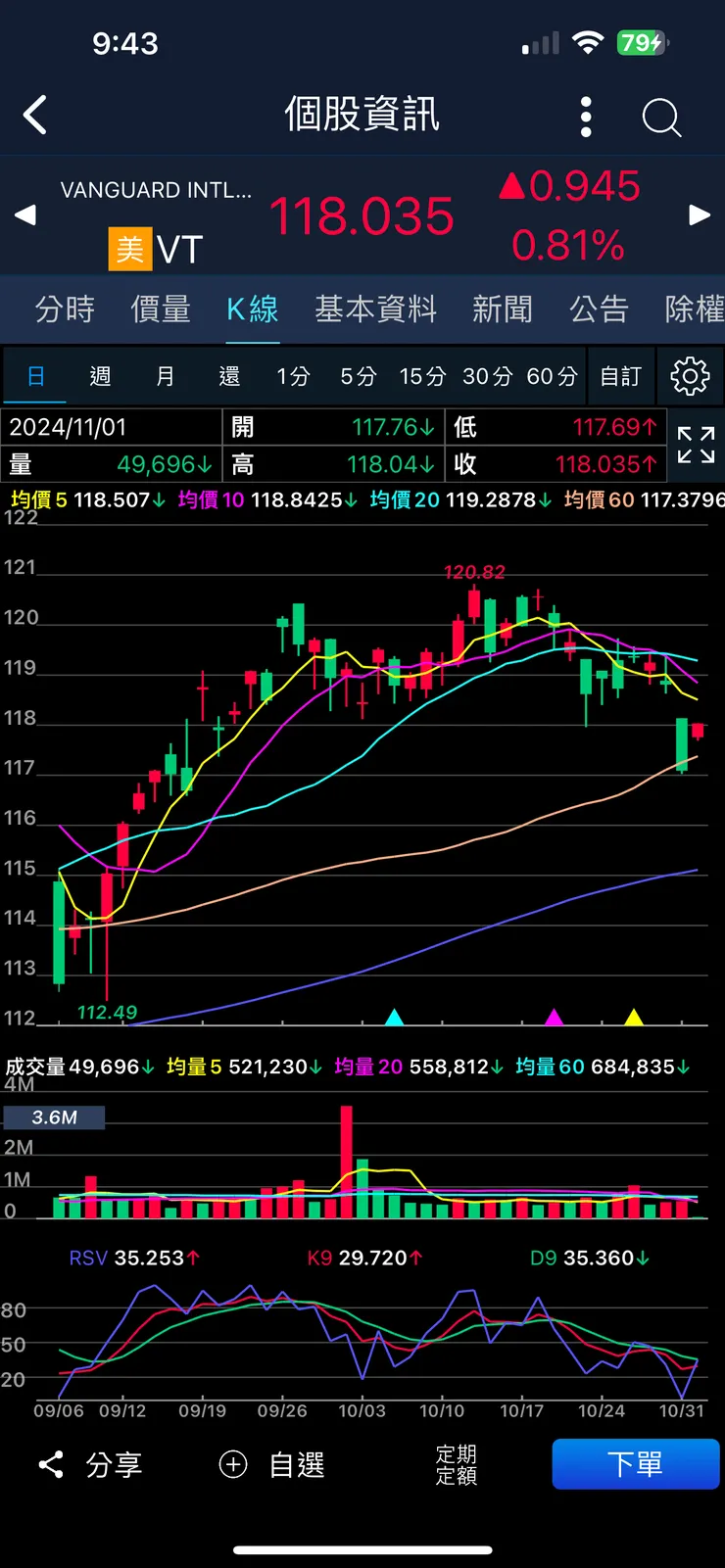
Task: Tap the low price 117.69 cell
Action: pos(556,427)
